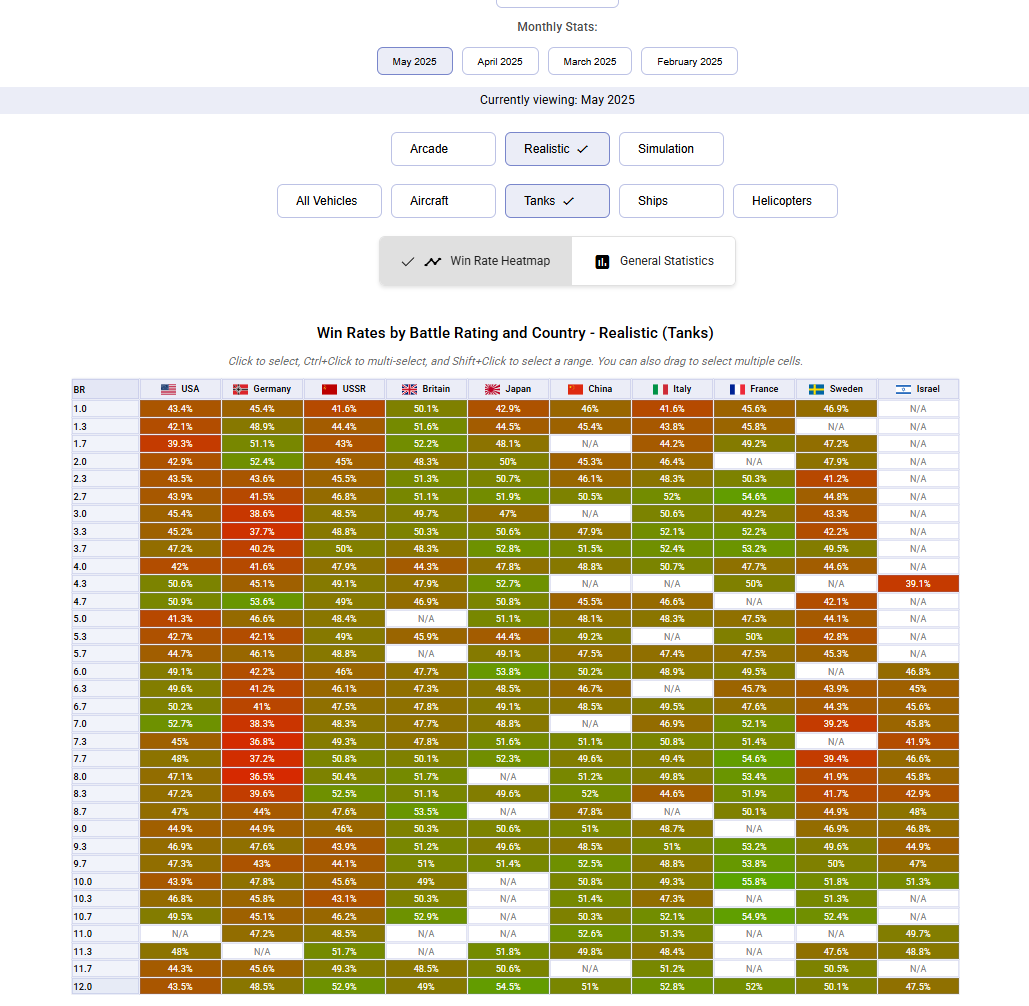
Task: Click Japan 54.5% cell at BR 12.0
Action: coord(508,986)
